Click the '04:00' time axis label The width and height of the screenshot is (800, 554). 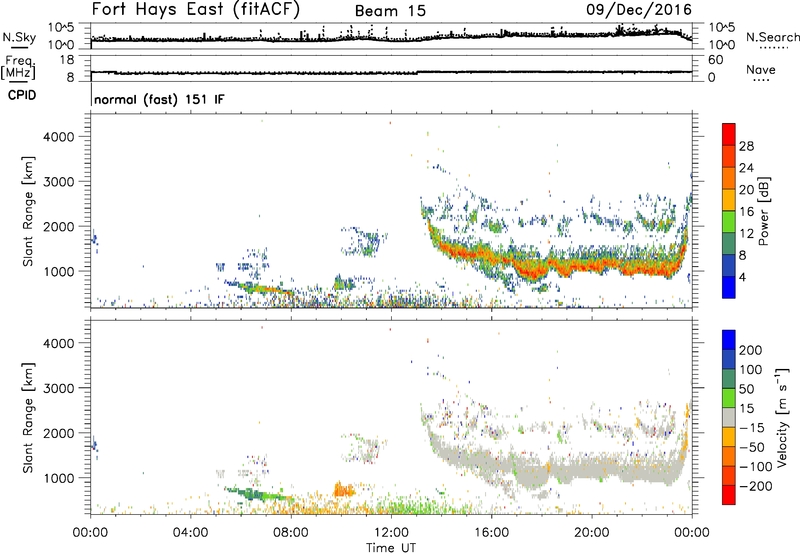coord(190,533)
